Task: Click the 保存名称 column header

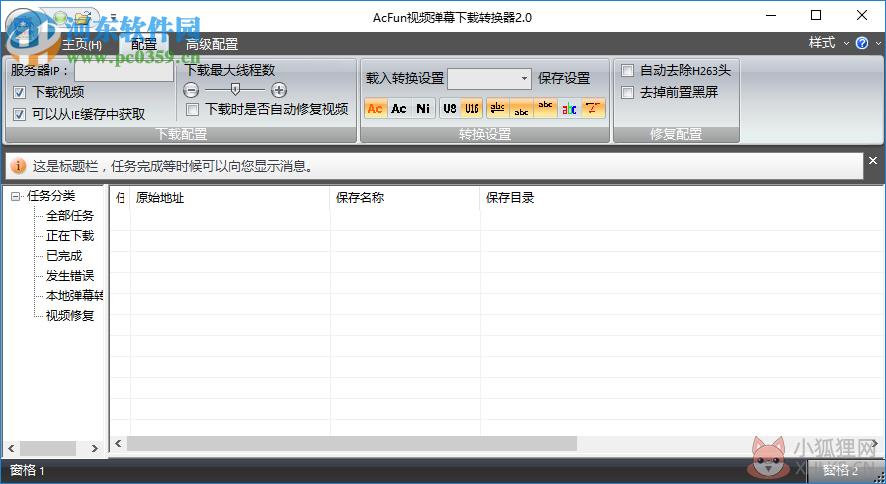Action: coord(405,198)
